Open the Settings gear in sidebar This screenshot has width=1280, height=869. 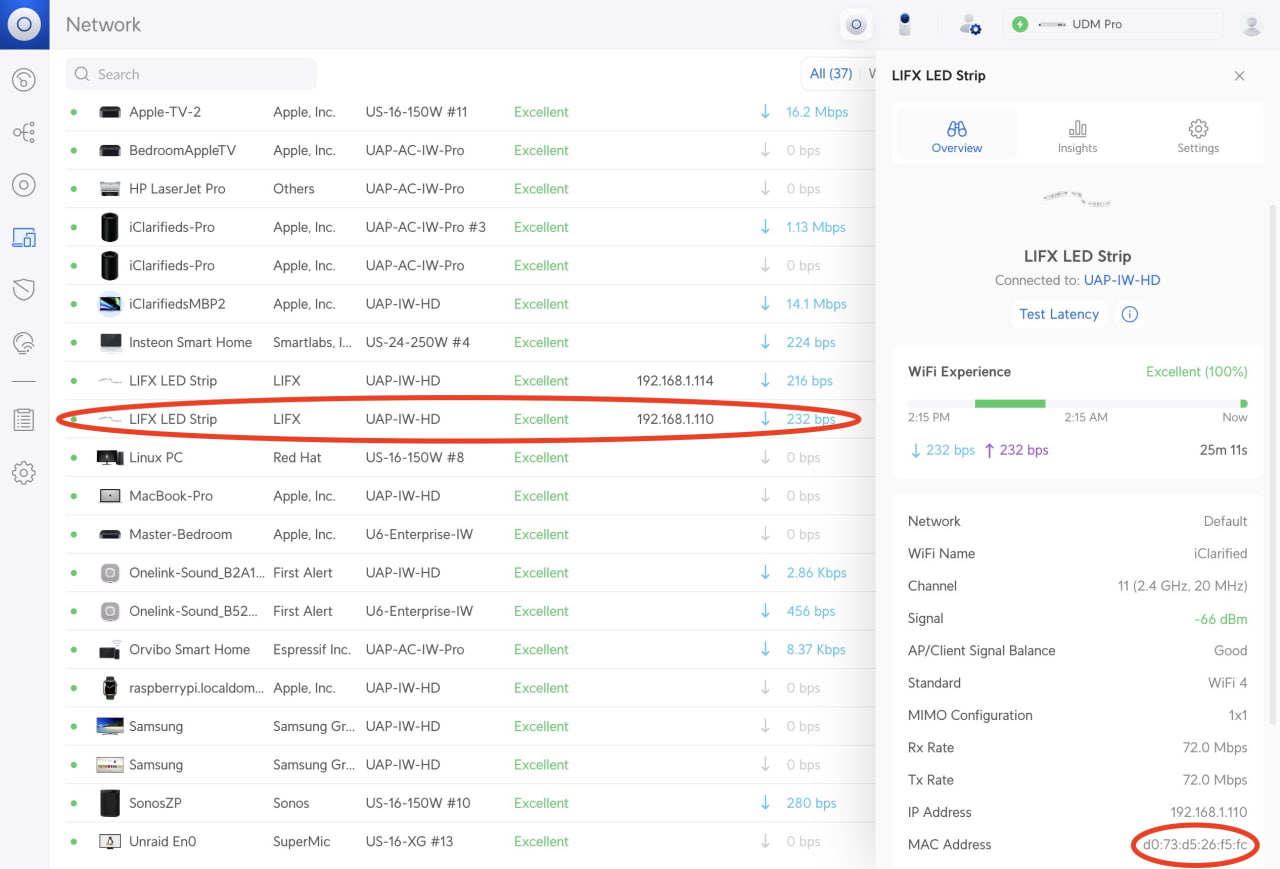24,473
